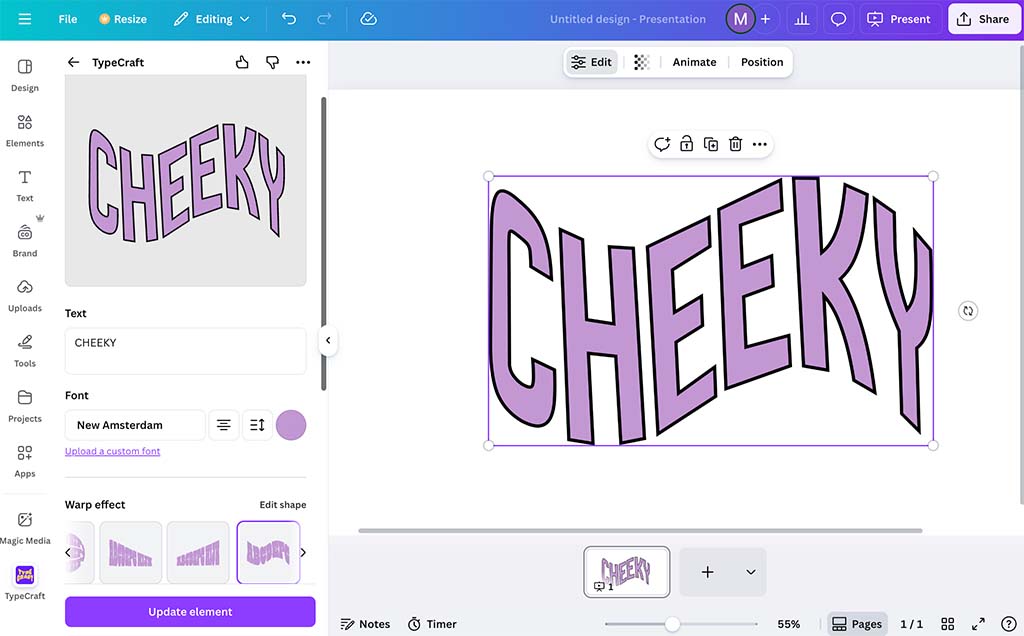Click inside the CHEEKY text field
Image resolution: width=1024 pixels, height=636 pixels.
tap(185, 348)
